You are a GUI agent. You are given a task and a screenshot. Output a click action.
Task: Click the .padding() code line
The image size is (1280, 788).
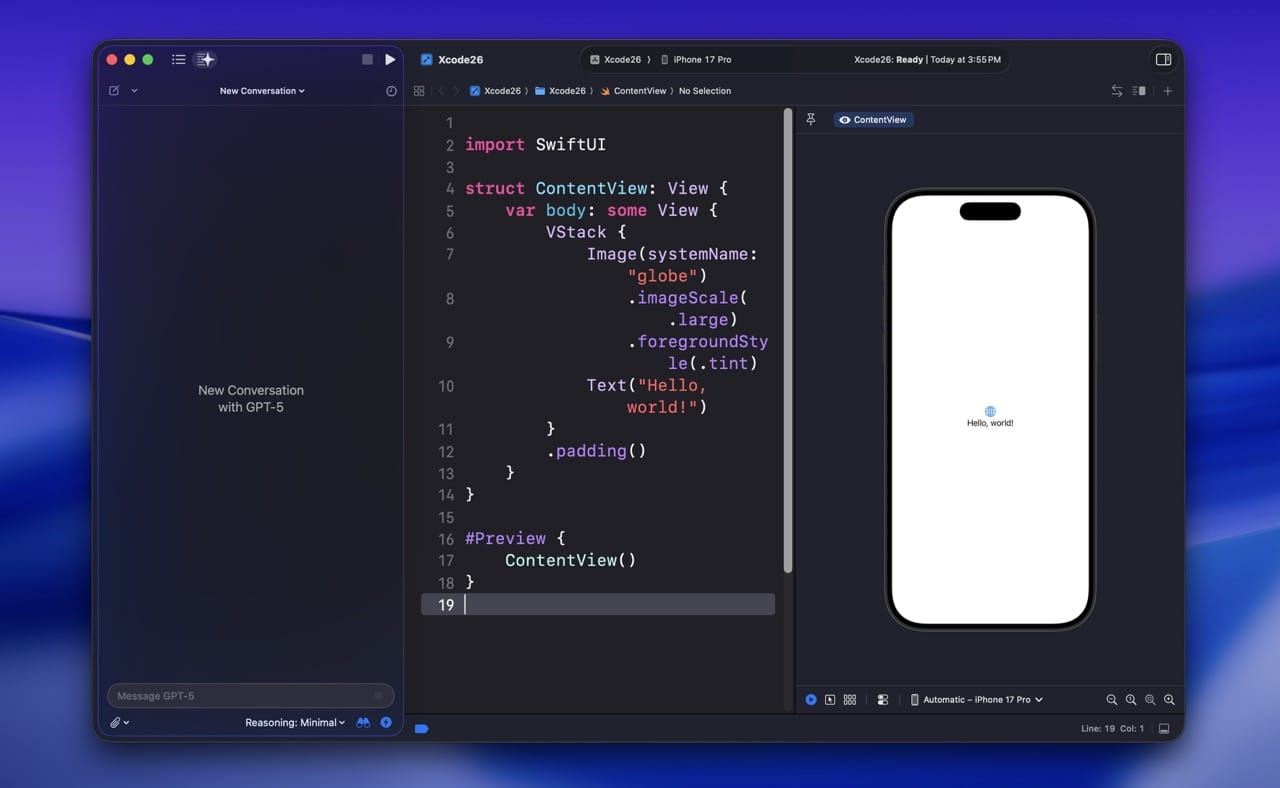[596, 451]
